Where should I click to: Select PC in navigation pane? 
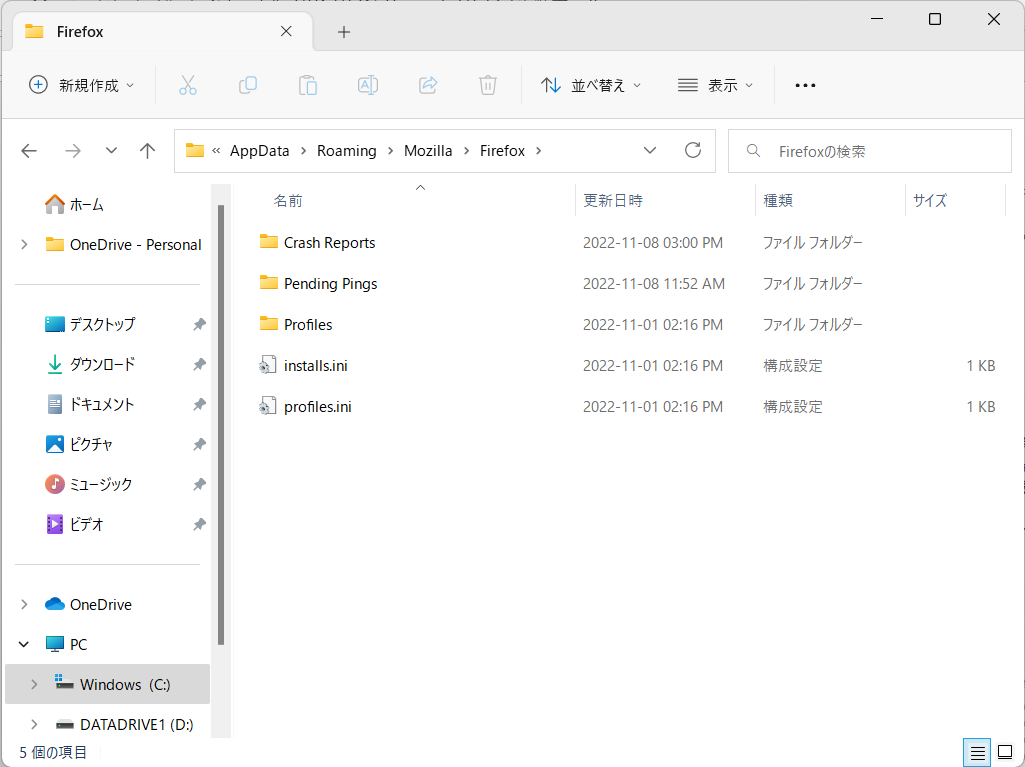[x=78, y=645]
